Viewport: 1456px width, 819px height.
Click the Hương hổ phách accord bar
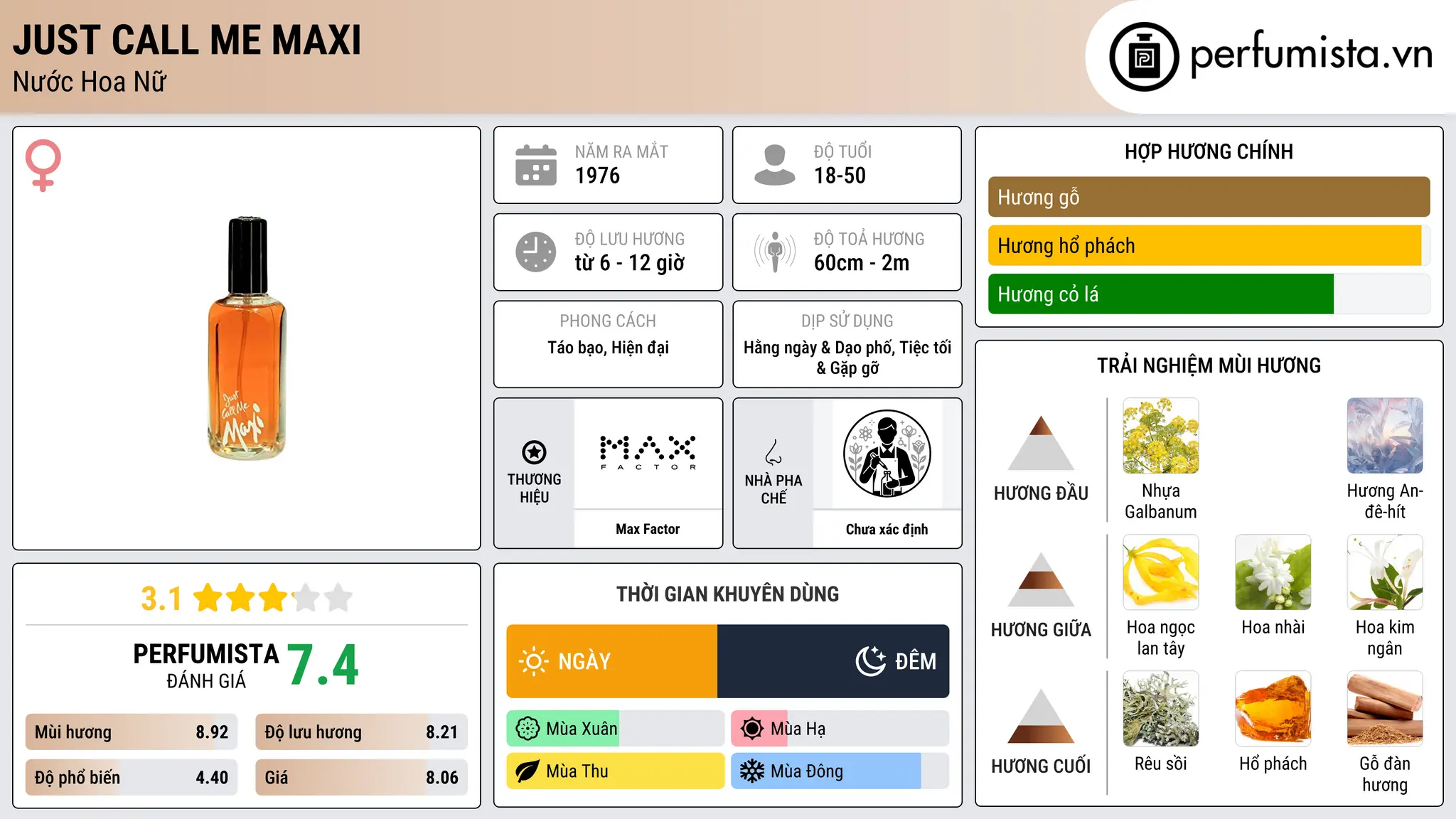[1209, 245]
